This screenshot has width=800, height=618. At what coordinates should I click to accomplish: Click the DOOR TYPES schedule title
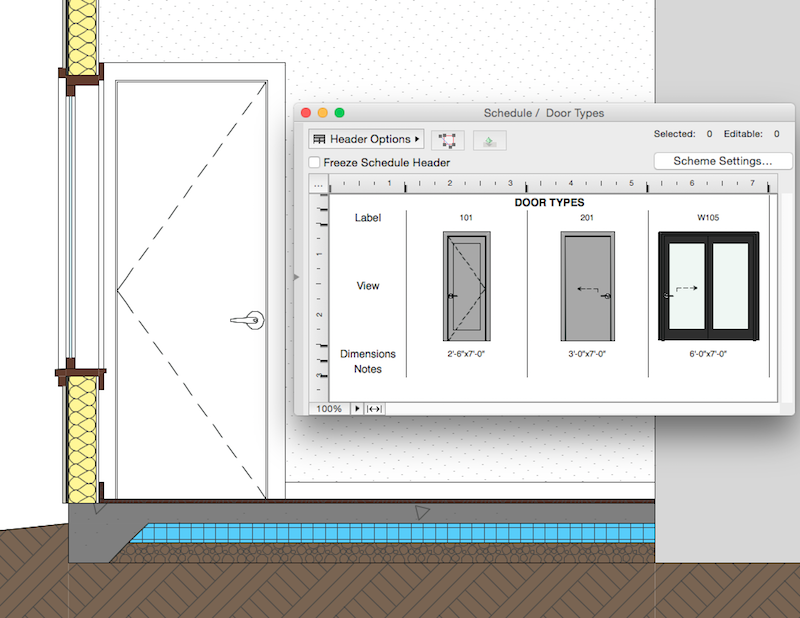click(x=549, y=203)
